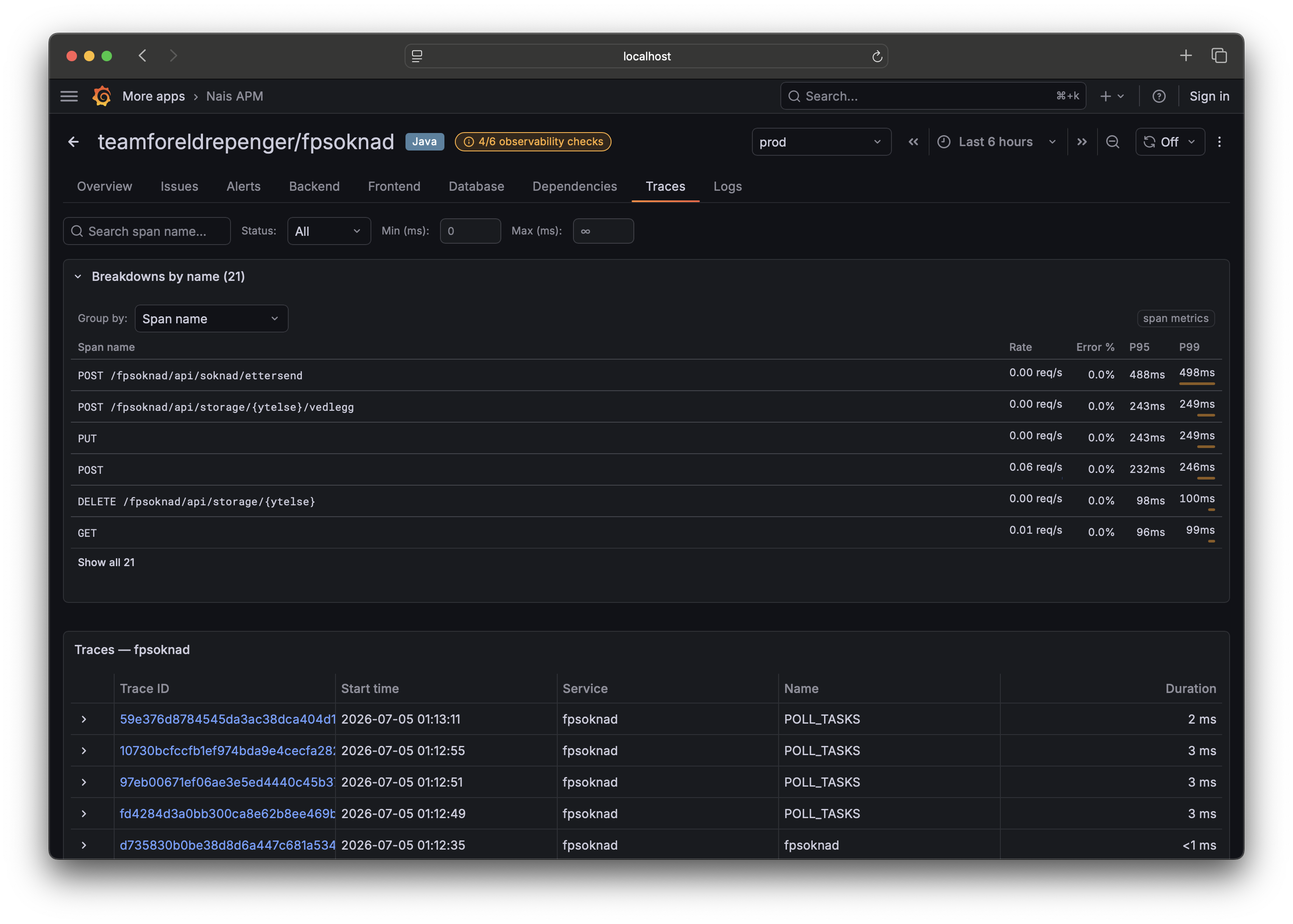The width and height of the screenshot is (1293, 924).
Task: Collapse the Breakdowns by name section
Action: 78,276
